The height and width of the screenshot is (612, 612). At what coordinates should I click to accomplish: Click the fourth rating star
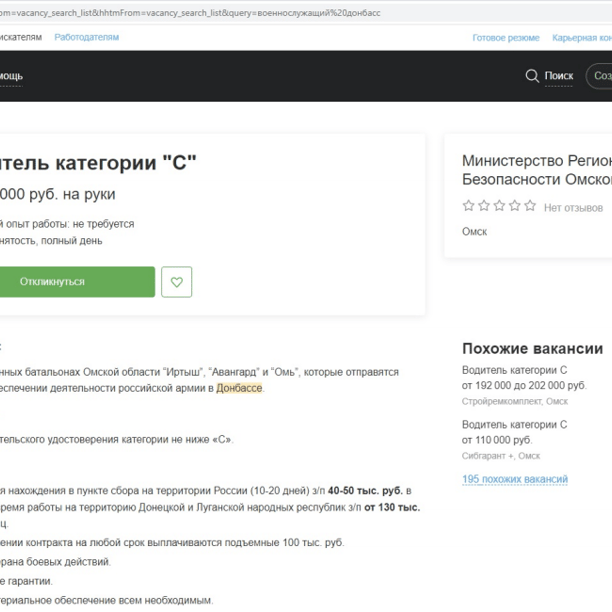tap(515, 205)
